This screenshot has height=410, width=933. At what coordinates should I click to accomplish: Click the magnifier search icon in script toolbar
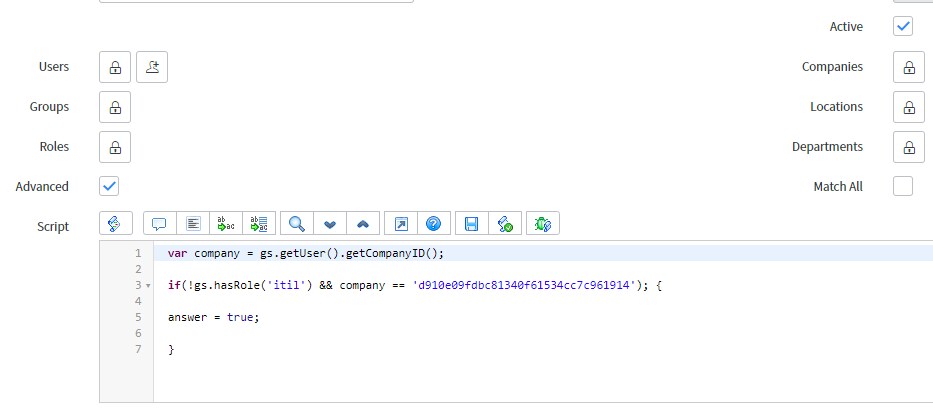tap(296, 224)
